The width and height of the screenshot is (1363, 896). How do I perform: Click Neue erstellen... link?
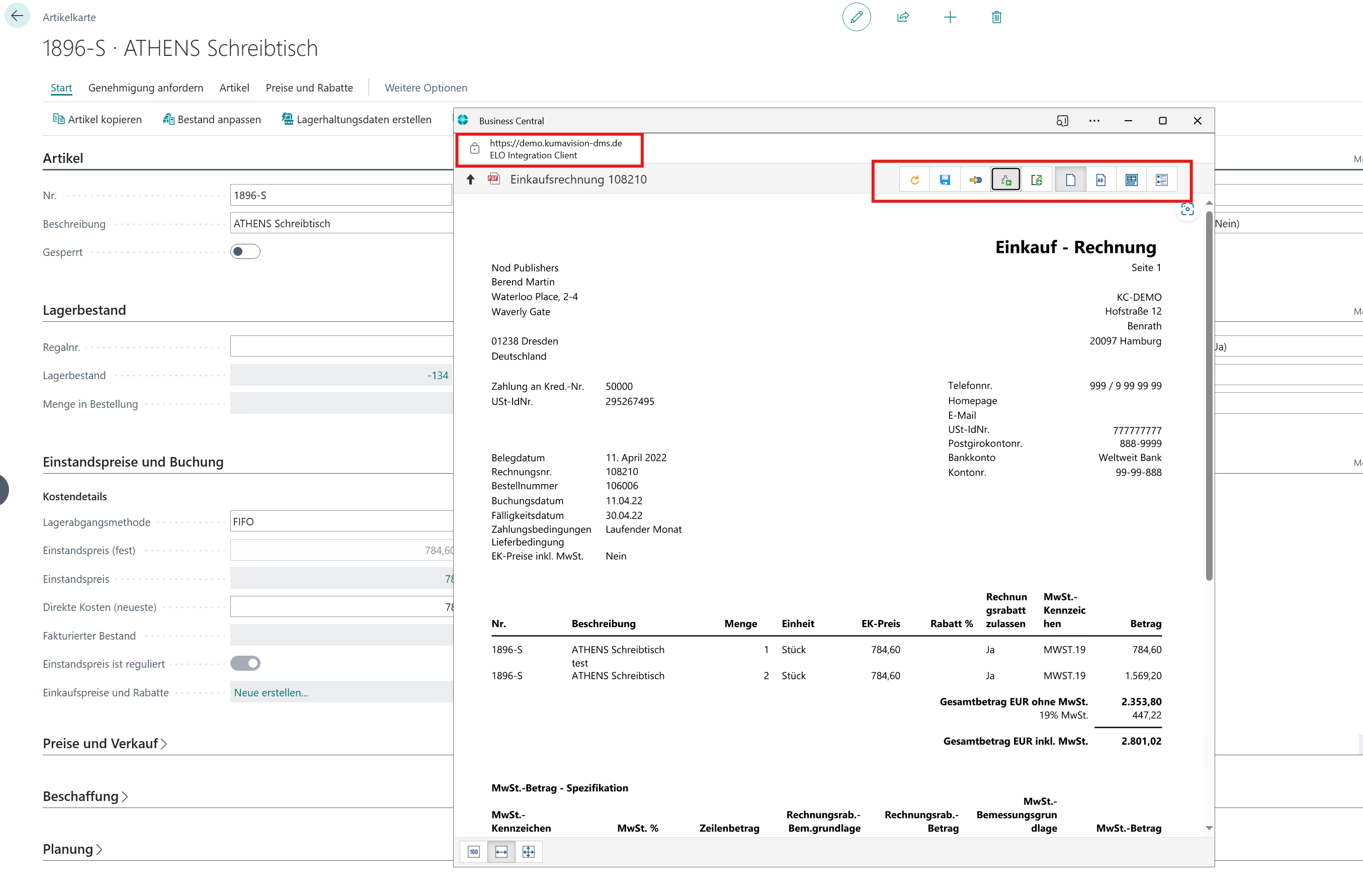click(271, 692)
